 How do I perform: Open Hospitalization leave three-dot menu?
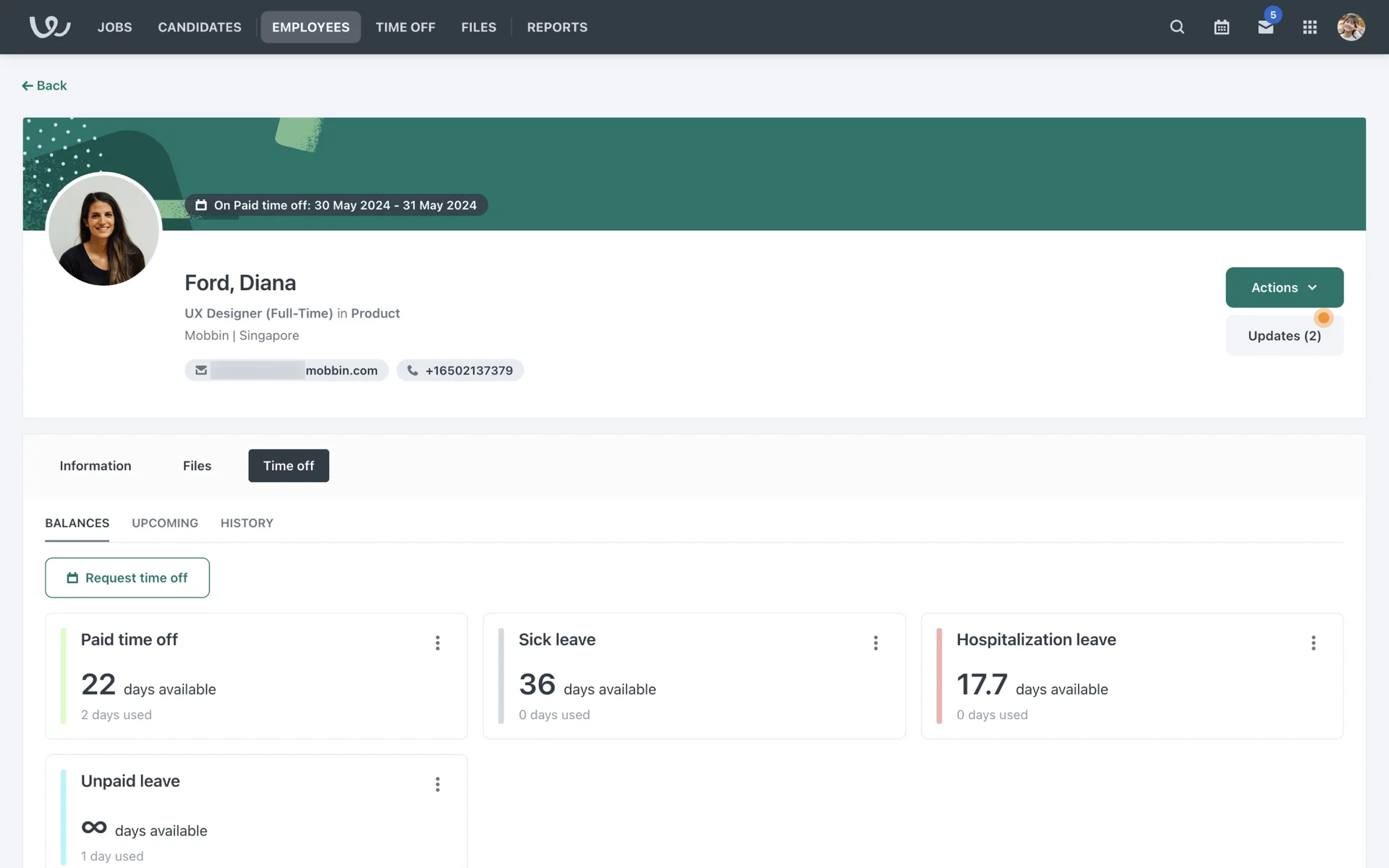pyautogui.click(x=1313, y=643)
